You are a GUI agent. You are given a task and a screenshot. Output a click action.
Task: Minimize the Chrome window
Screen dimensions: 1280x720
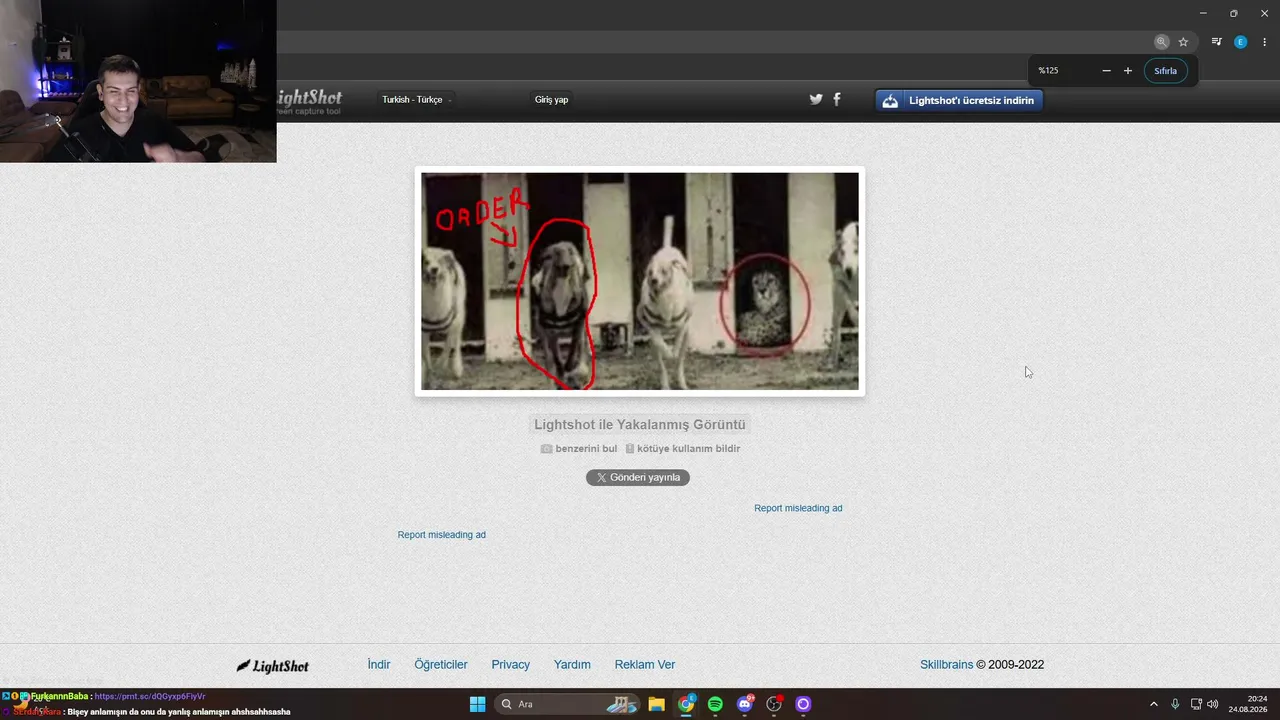click(x=1203, y=13)
